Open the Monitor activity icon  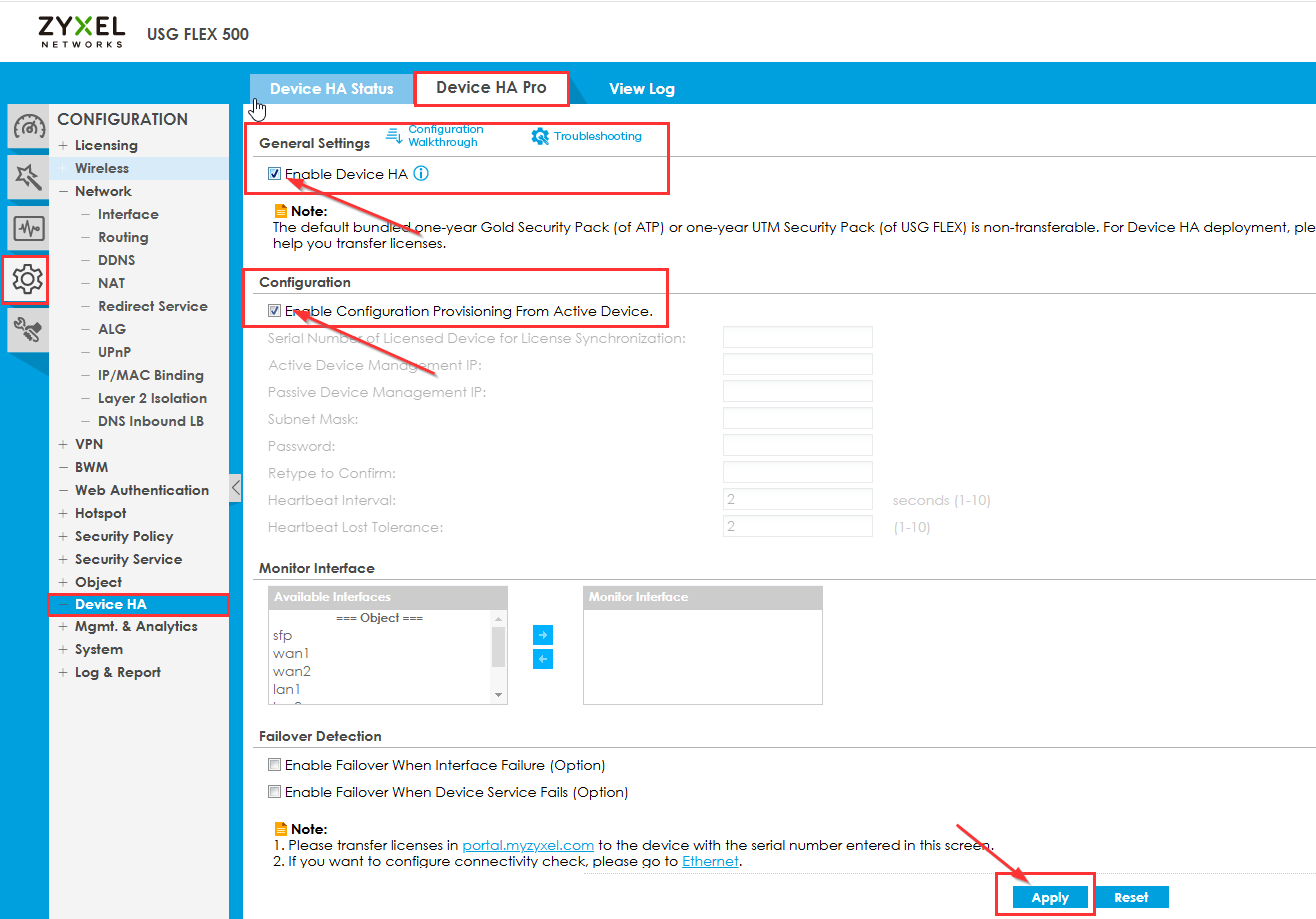click(x=27, y=228)
